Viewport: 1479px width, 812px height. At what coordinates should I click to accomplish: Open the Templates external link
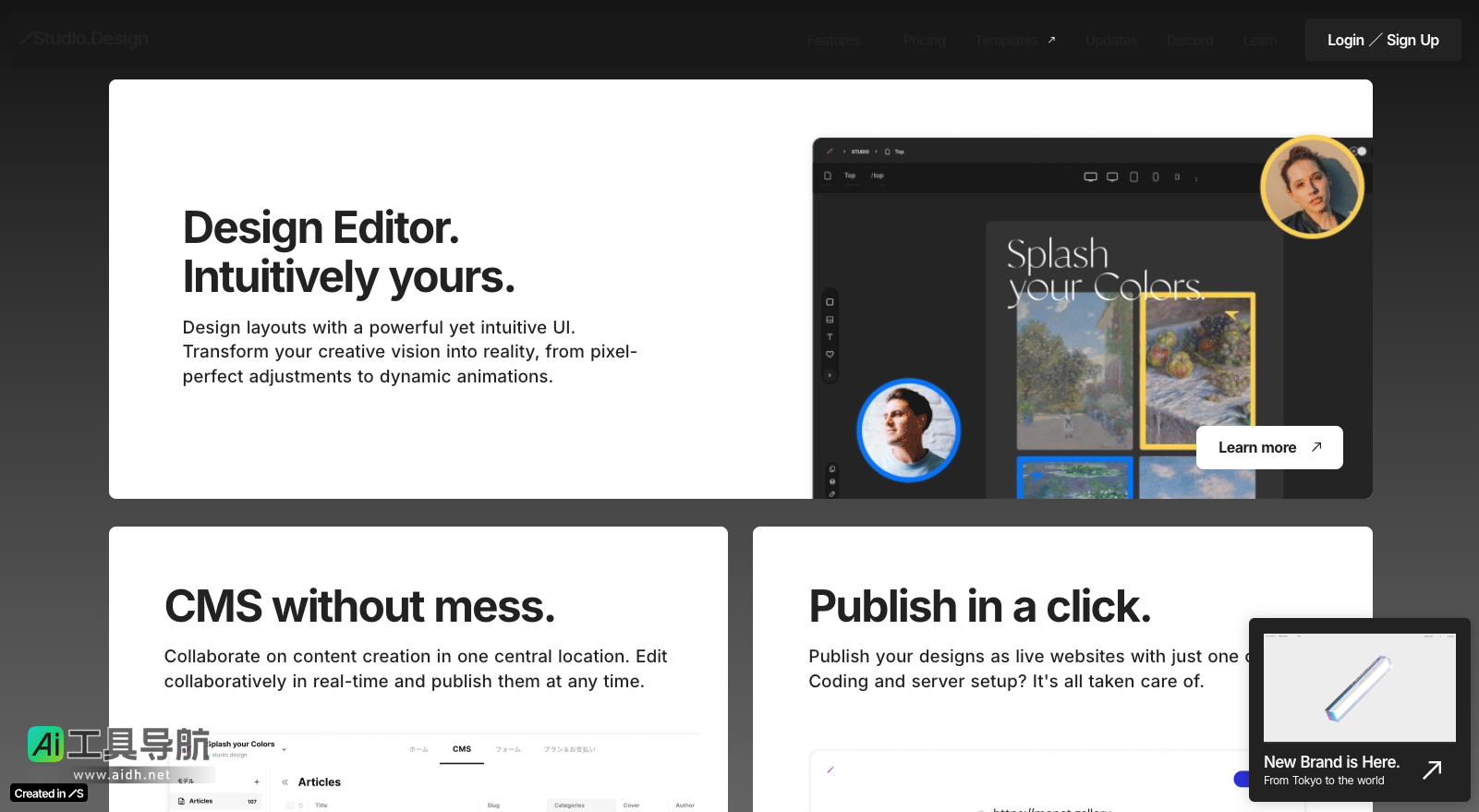[x=1014, y=41]
